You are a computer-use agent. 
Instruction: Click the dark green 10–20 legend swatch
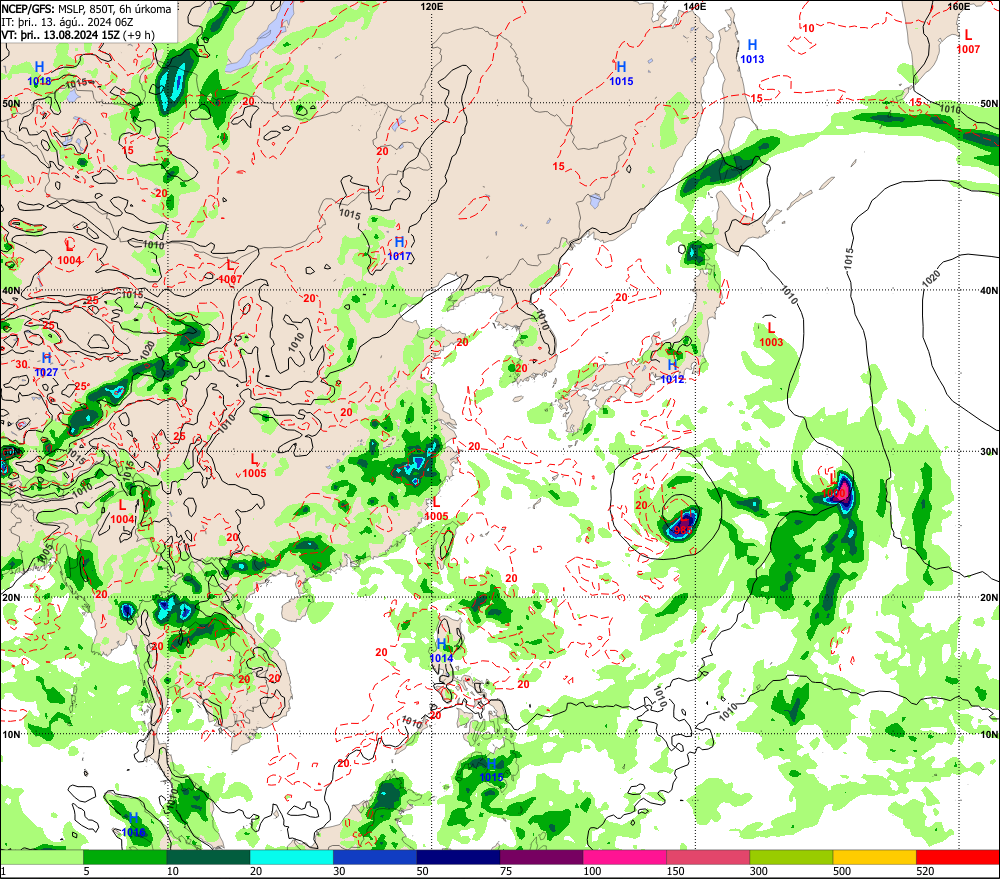coord(209,857)
